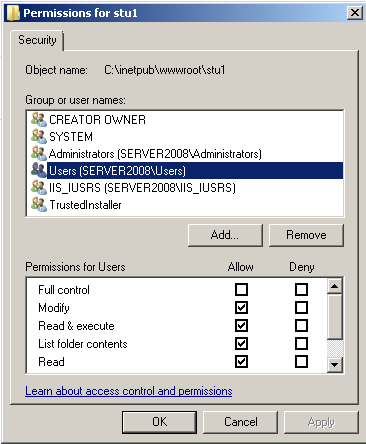Viewport: 366px width, 444px height.
Task: Tick Deny checkbox for Modify
Action: pos(301,307)
